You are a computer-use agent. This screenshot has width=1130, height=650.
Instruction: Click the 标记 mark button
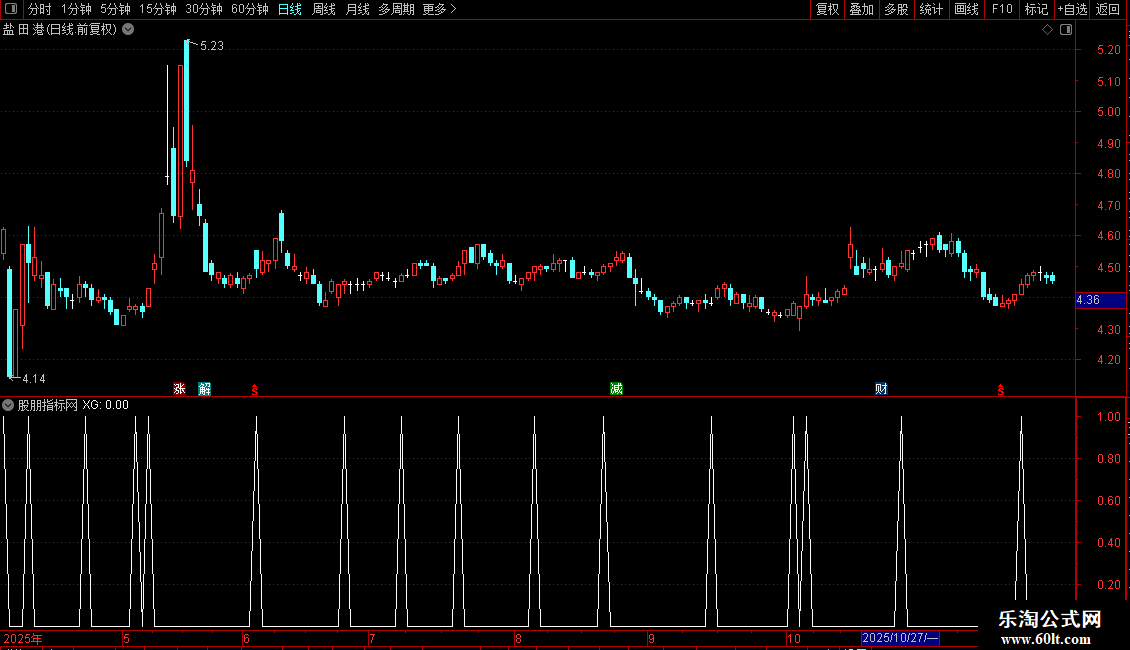1036,9
